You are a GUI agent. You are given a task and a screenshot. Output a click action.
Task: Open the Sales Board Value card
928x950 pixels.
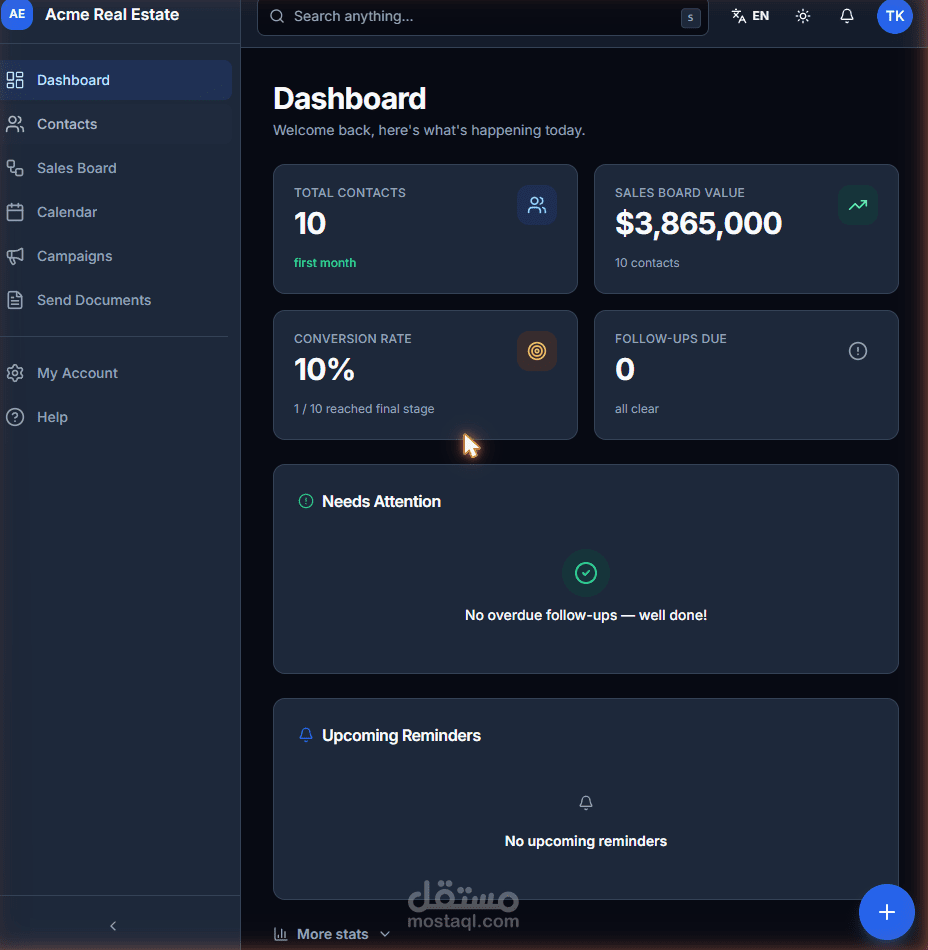(x=746, y=229)
